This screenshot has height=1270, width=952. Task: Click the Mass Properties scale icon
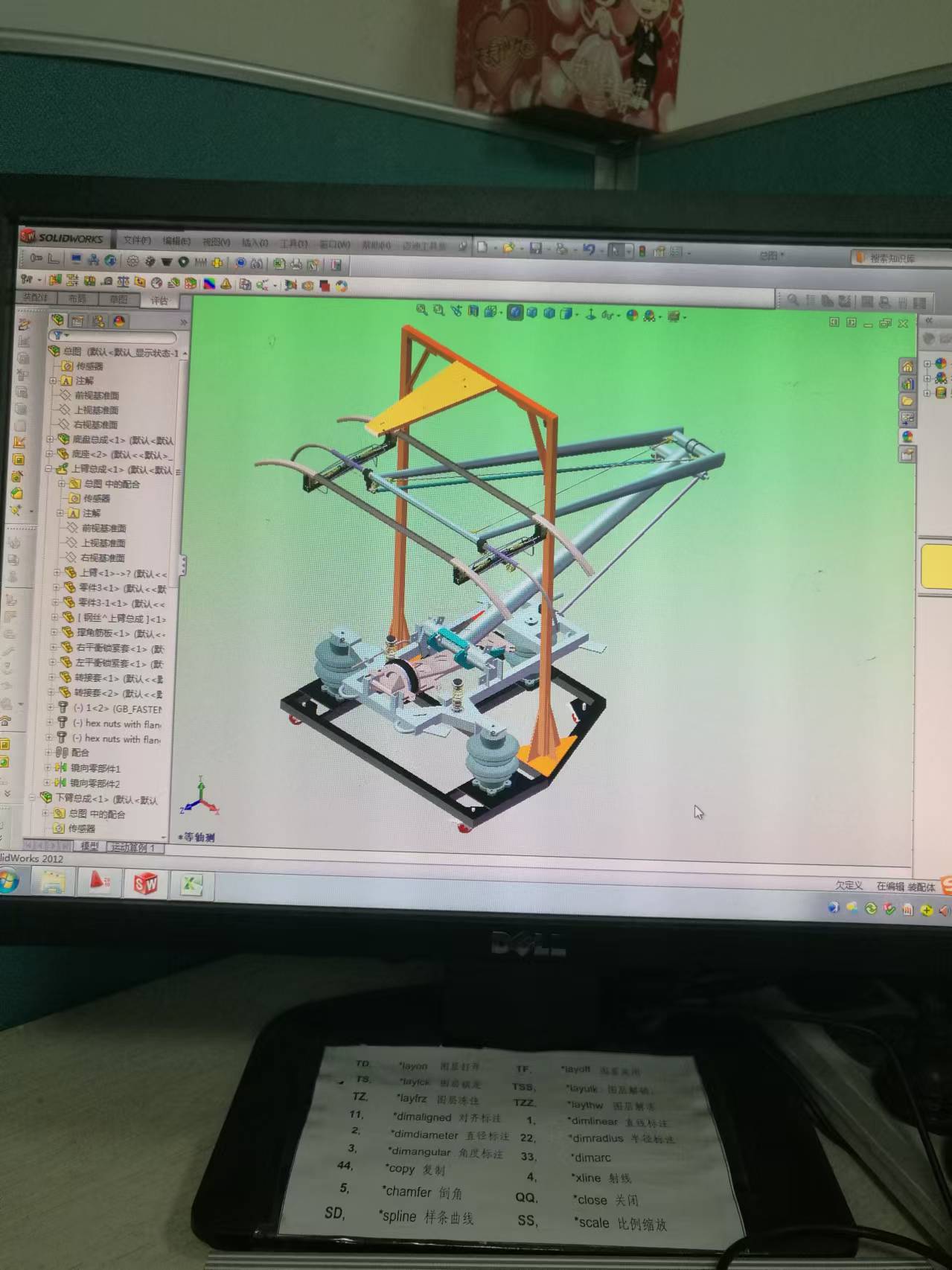(123, 281)
